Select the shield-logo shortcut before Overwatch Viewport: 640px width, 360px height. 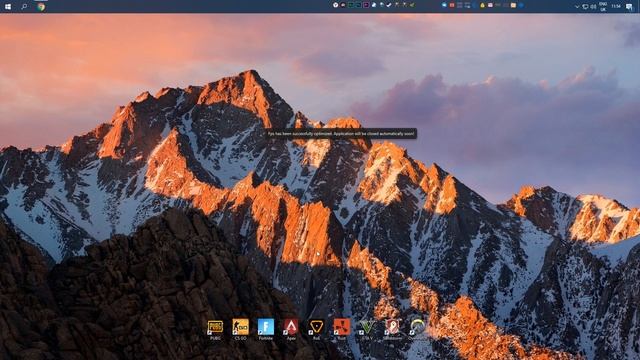click(392, 329)
